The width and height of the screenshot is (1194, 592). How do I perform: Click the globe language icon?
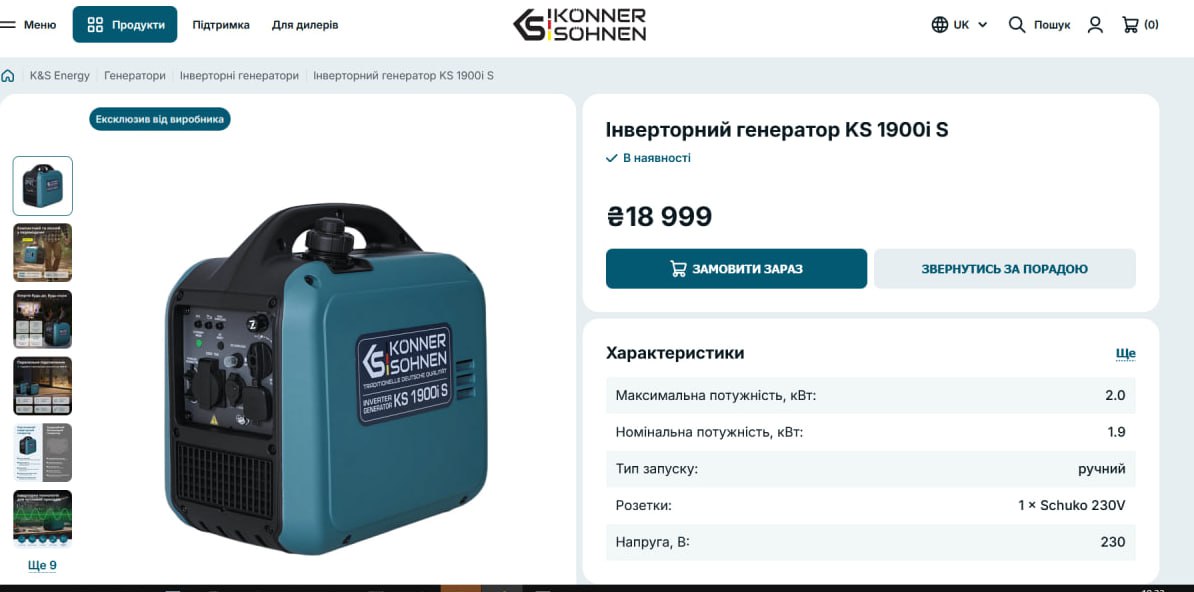tap(940, 24)
